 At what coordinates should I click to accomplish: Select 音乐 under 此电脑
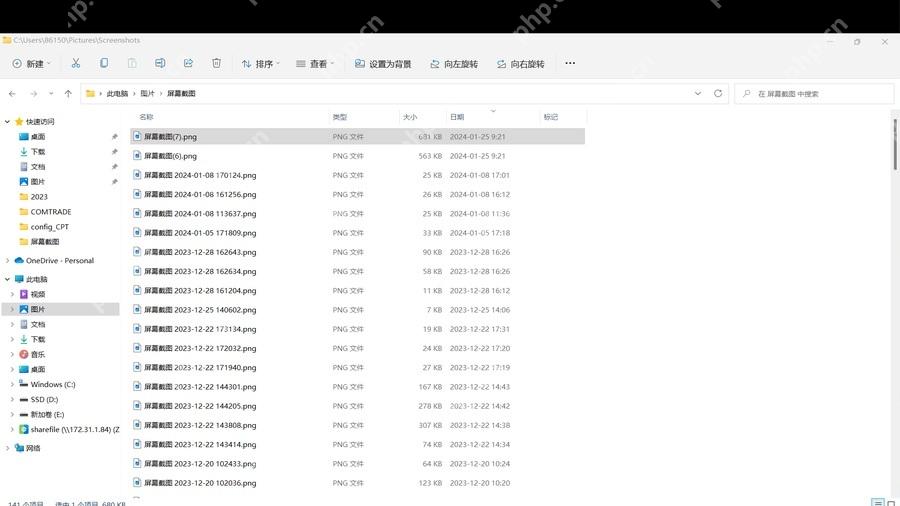(x=38, y=354)
